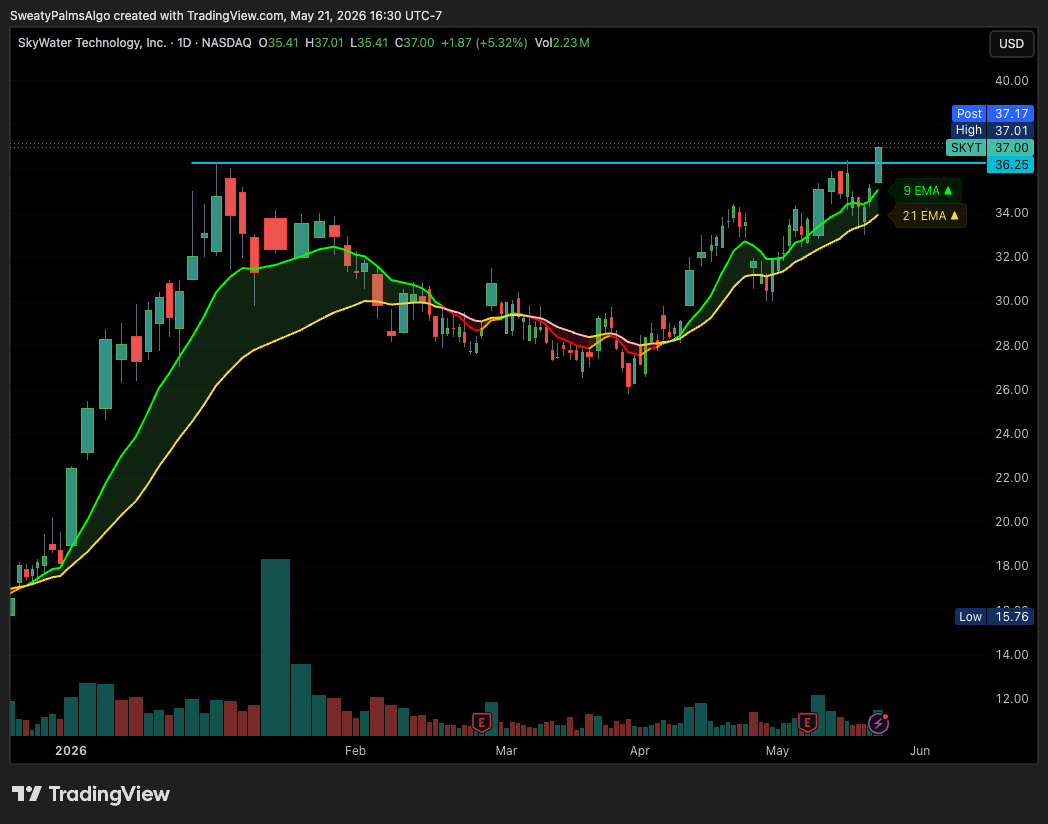
Task: Open the USD currency selector
Action: click(x=1011, y=43)
